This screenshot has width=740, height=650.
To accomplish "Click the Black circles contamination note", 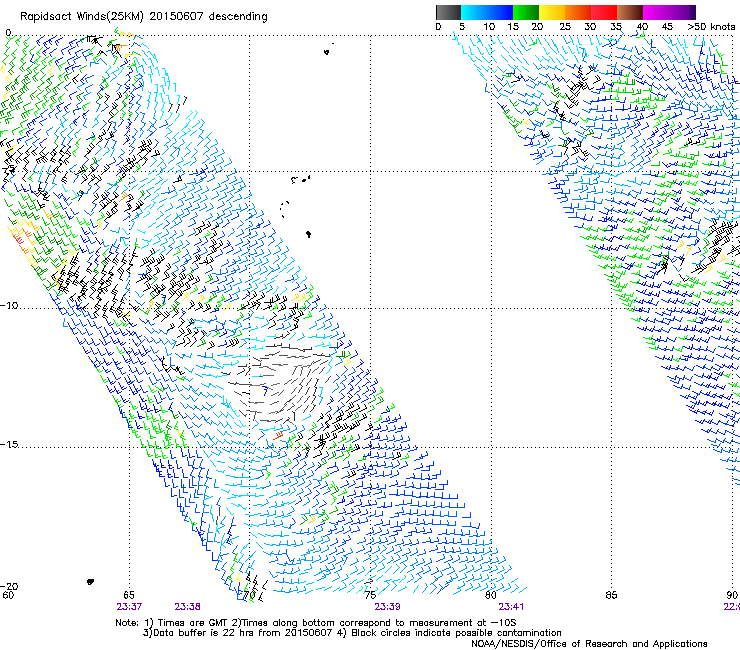I will tap(450, 633).
